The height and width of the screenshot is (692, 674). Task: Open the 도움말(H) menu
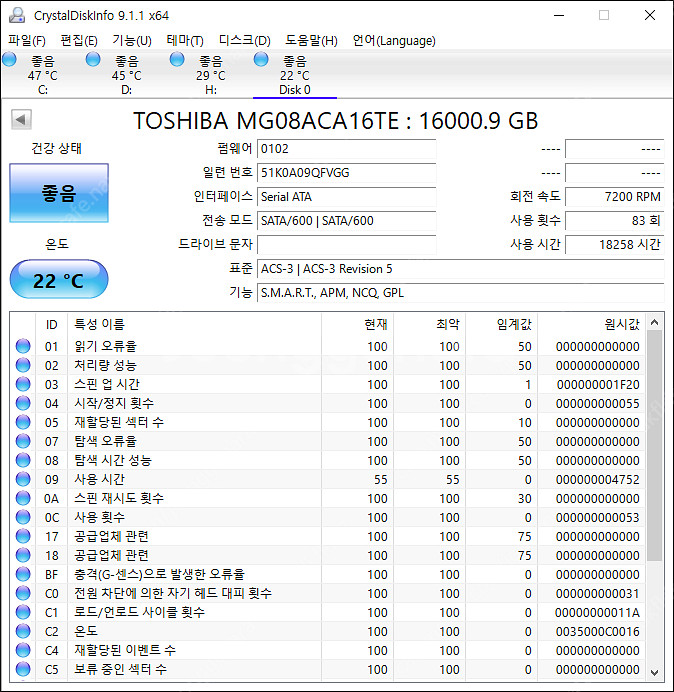click(x=311, y=41)
